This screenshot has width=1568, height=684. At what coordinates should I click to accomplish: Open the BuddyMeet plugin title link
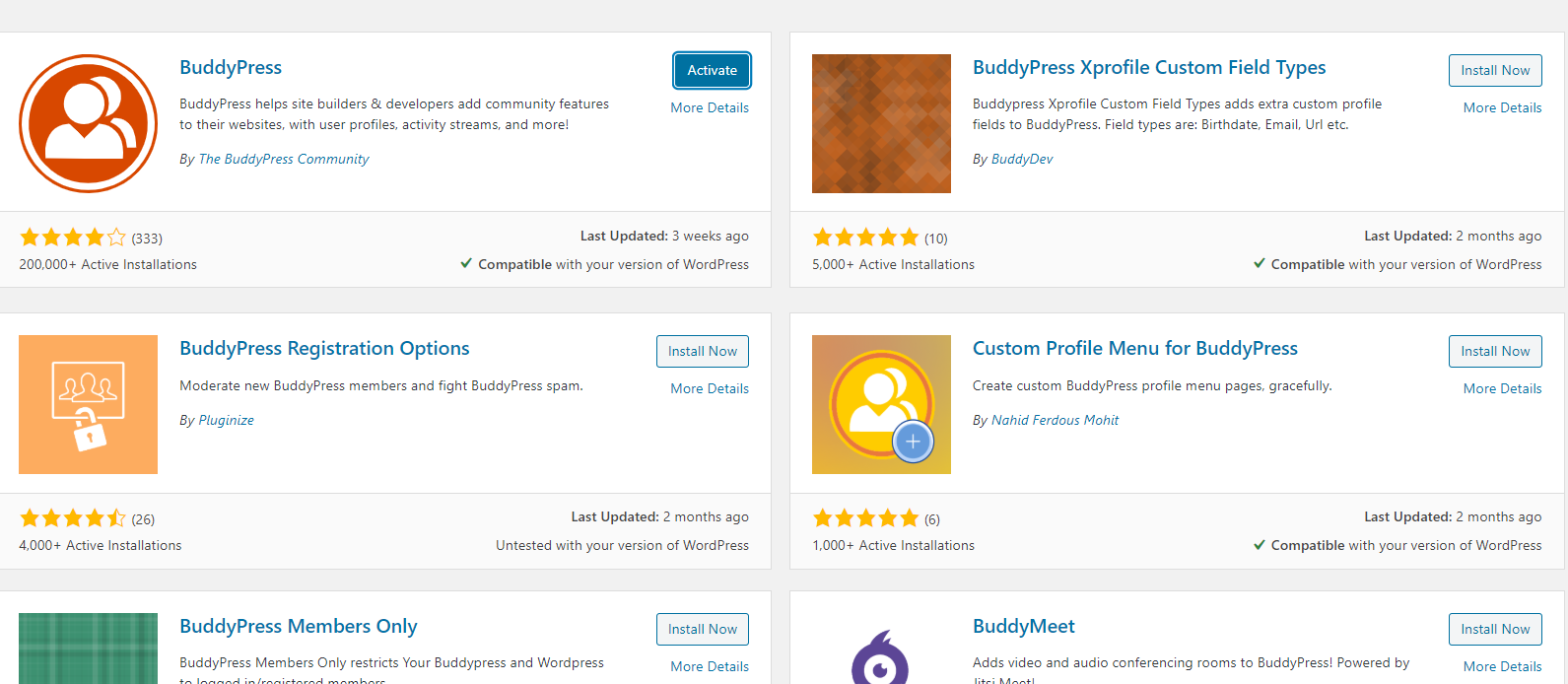(1023, 626)
